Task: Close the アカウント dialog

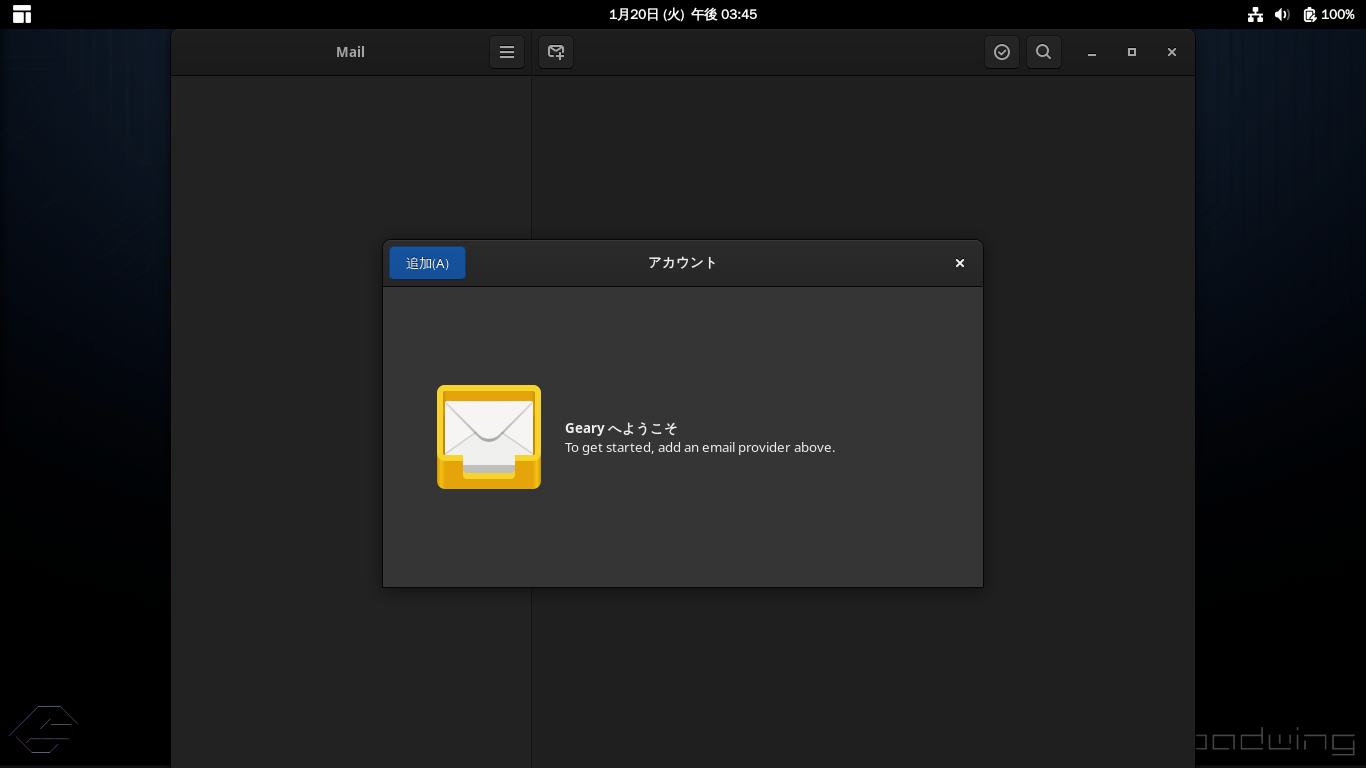Action: [x=960, y=263]
